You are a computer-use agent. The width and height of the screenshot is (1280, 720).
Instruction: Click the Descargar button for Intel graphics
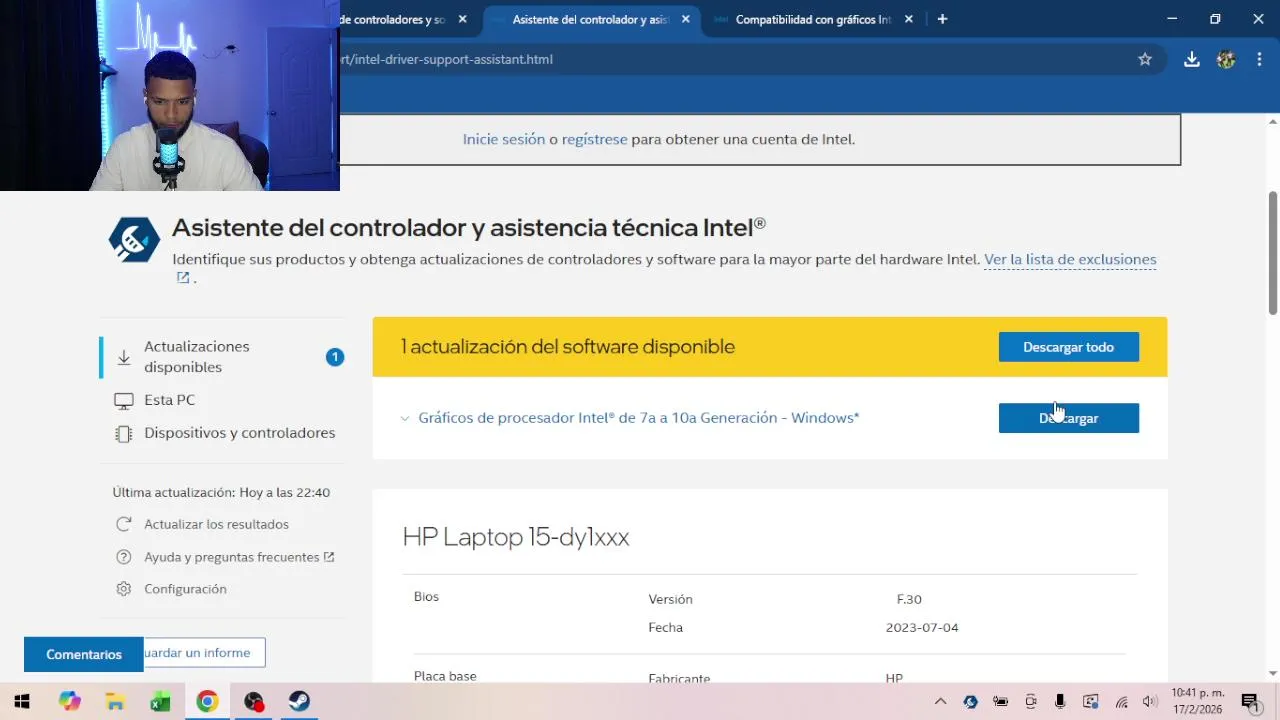[x=1068, y=418]
